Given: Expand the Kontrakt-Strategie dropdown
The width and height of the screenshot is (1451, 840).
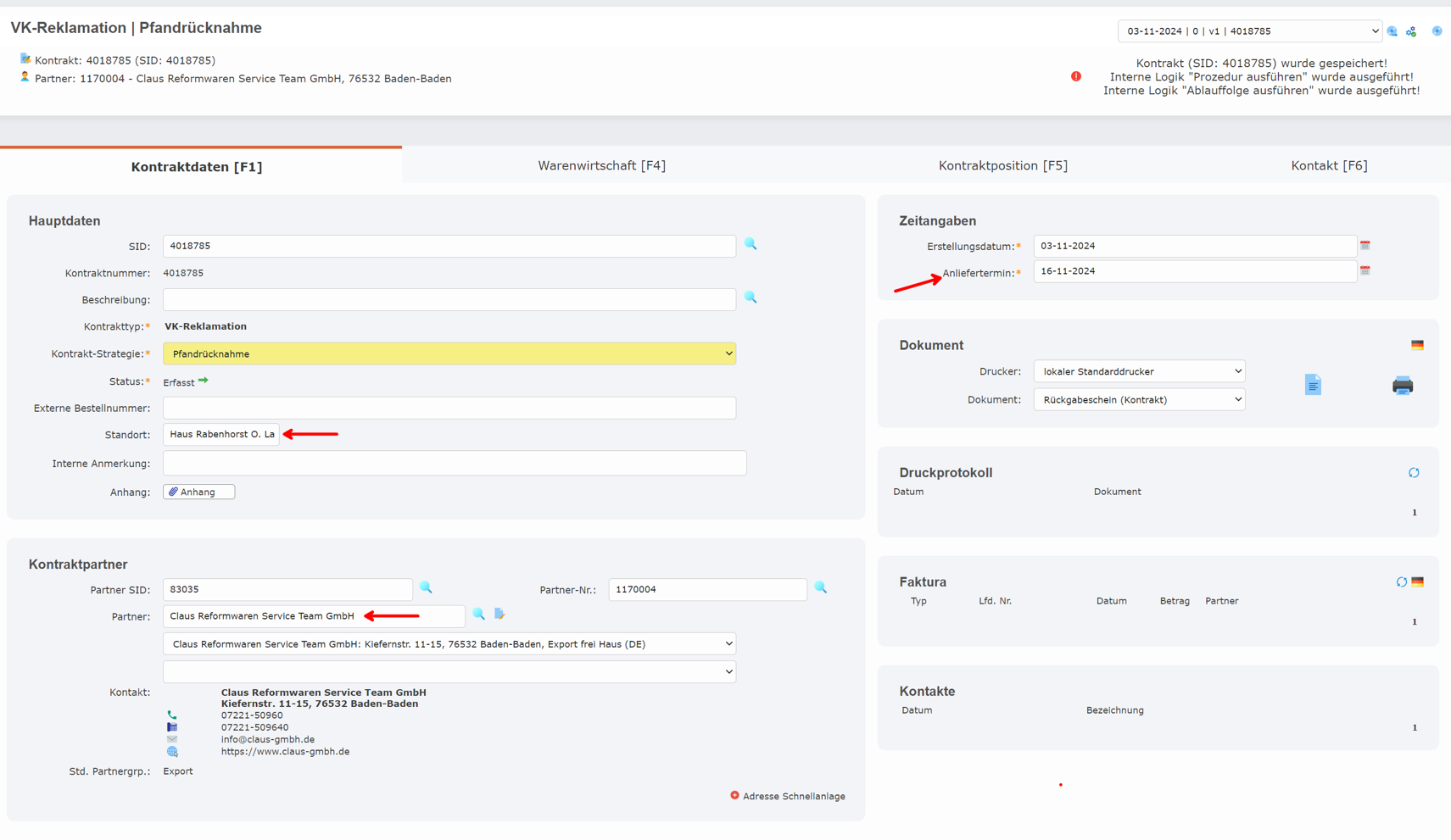Looking at the screenshot, I should point(449,353).
